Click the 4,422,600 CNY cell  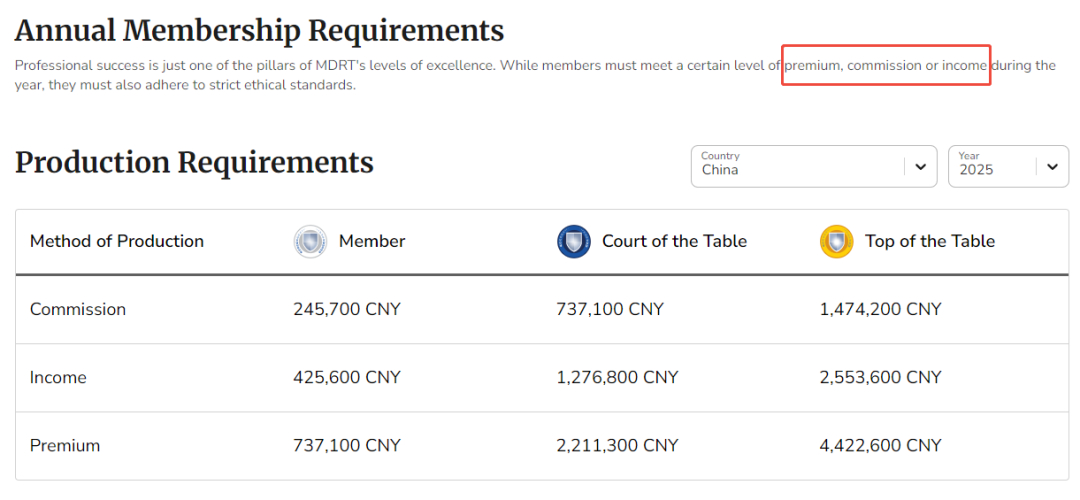point(880,446)
